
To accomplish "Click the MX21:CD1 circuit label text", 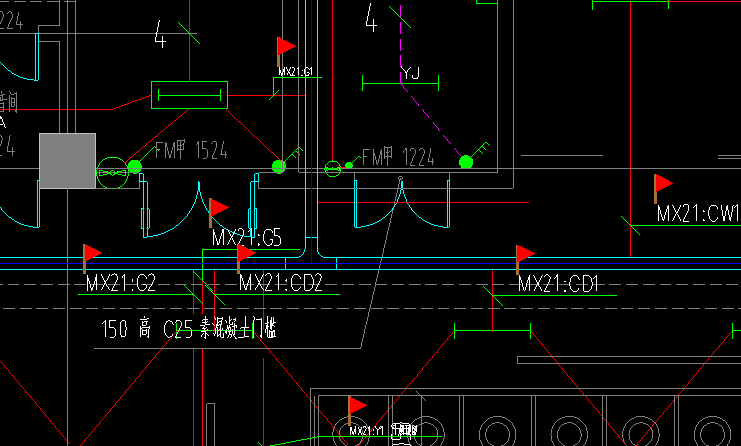I will (558, 284).
